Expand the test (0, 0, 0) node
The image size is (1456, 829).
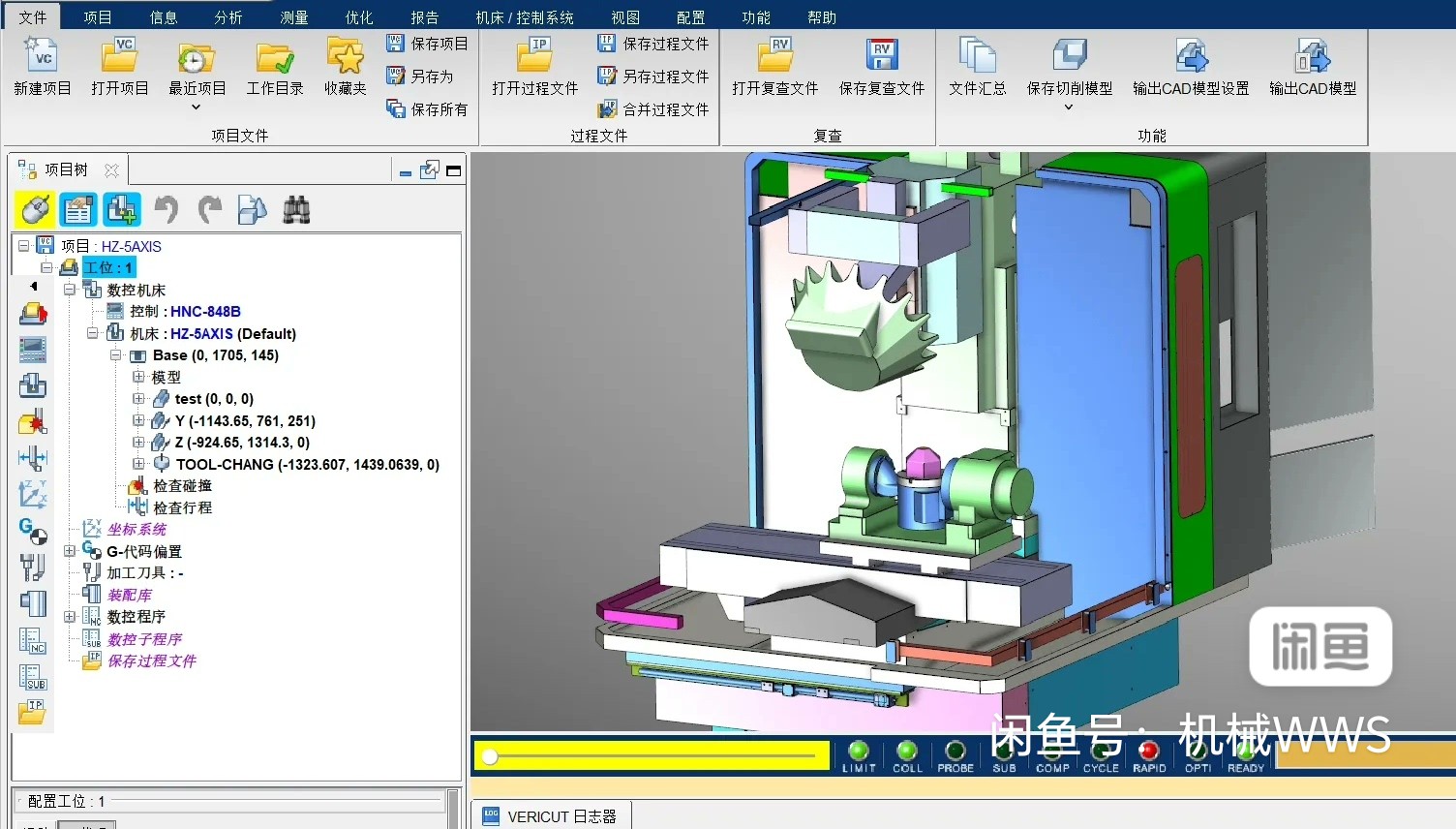coord(138,399)
